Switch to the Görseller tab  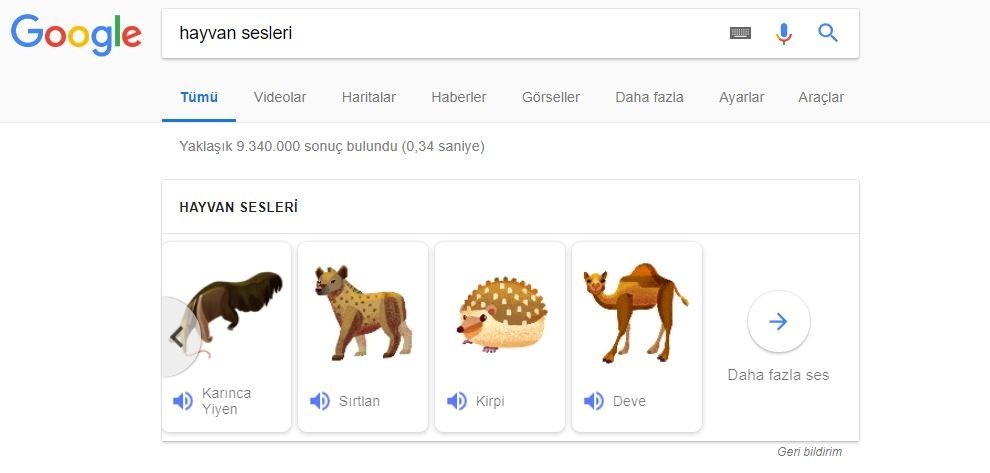[551, 97]
